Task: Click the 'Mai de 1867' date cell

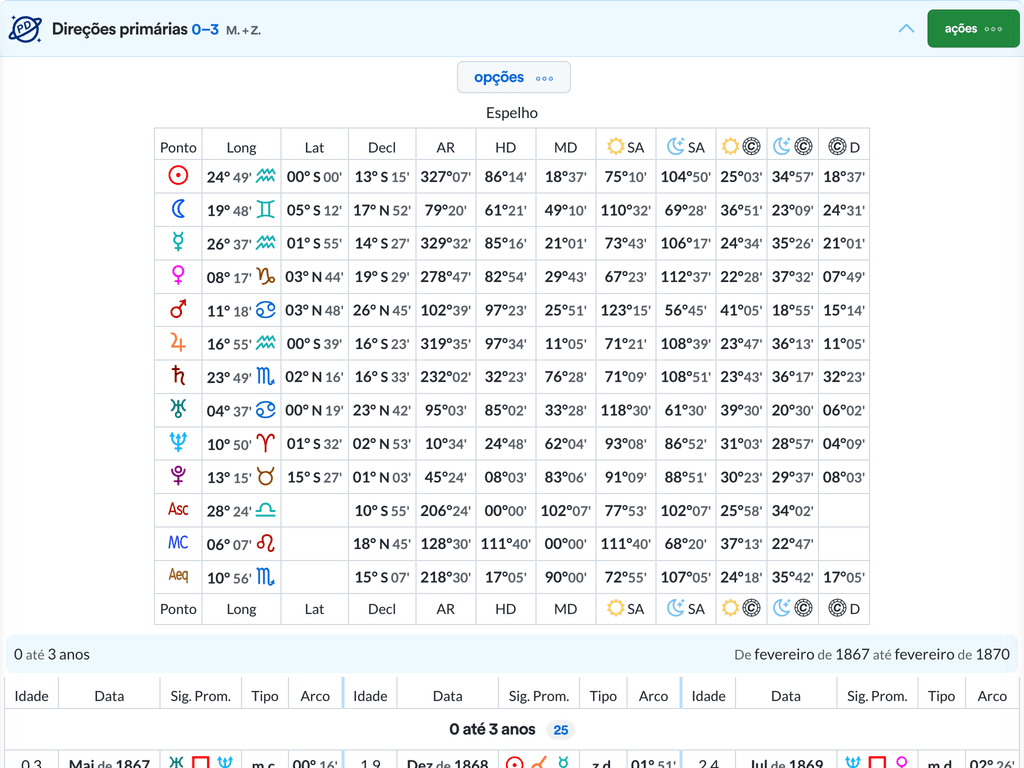Action: coord(109,763)
